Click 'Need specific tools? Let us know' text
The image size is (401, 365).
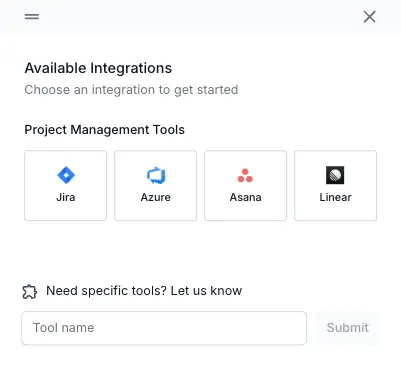click(x=144, y=291)
